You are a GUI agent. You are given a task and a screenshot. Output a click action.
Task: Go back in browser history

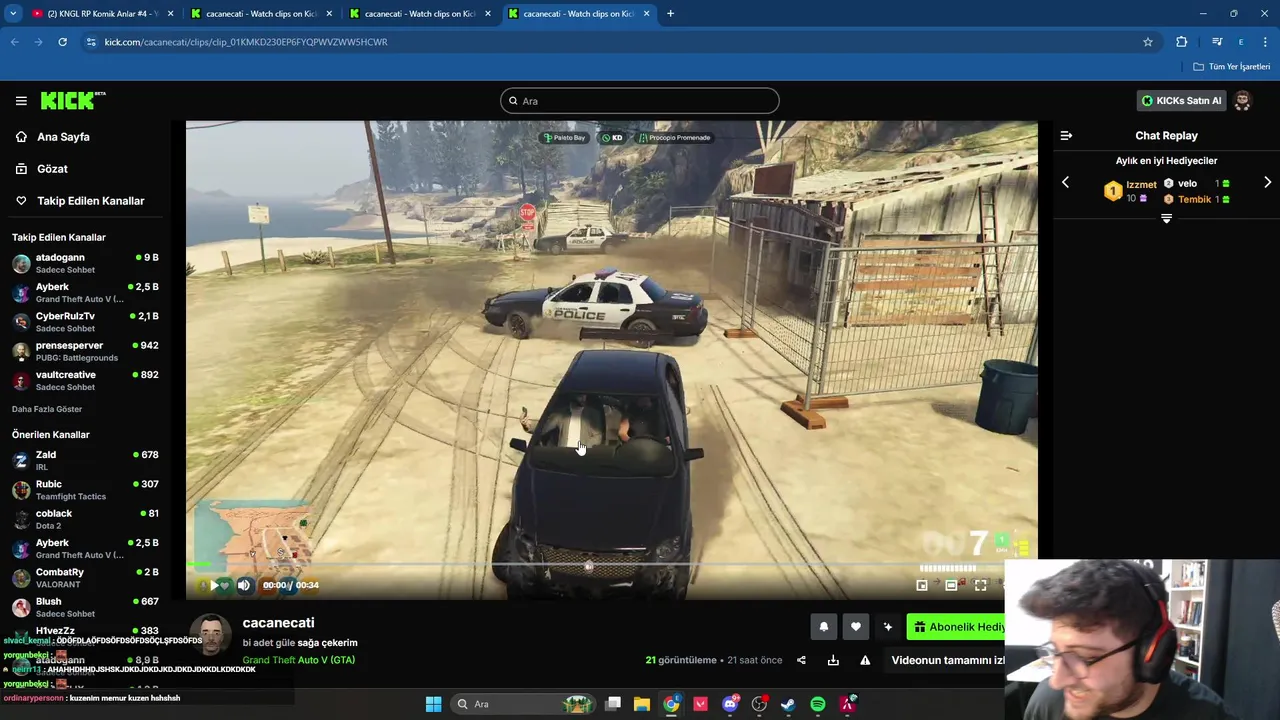tap(14, 42)
